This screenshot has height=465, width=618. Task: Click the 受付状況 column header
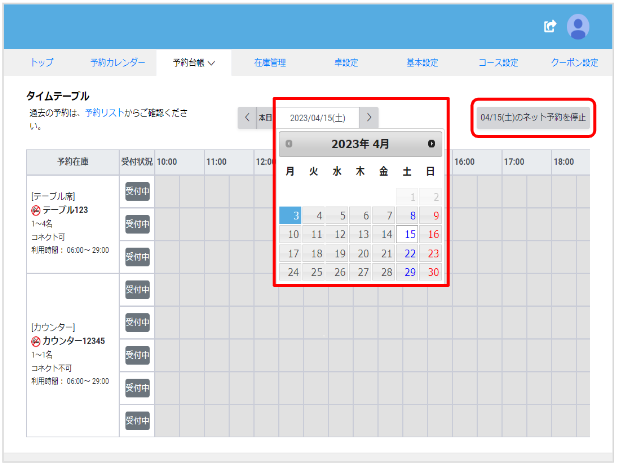tap(137, 162)
